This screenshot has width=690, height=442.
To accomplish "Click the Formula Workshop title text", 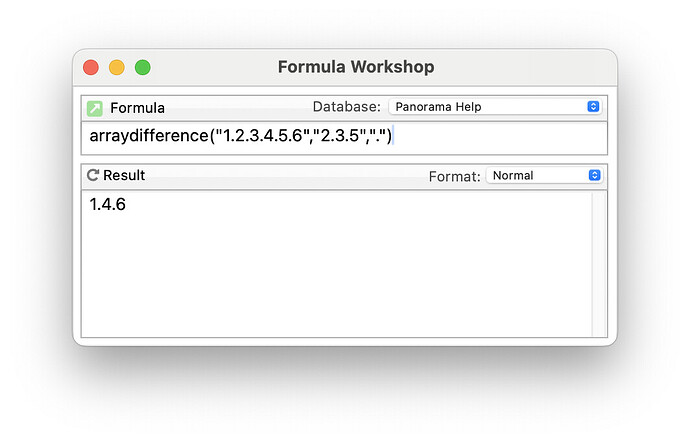I will [355, 67].
